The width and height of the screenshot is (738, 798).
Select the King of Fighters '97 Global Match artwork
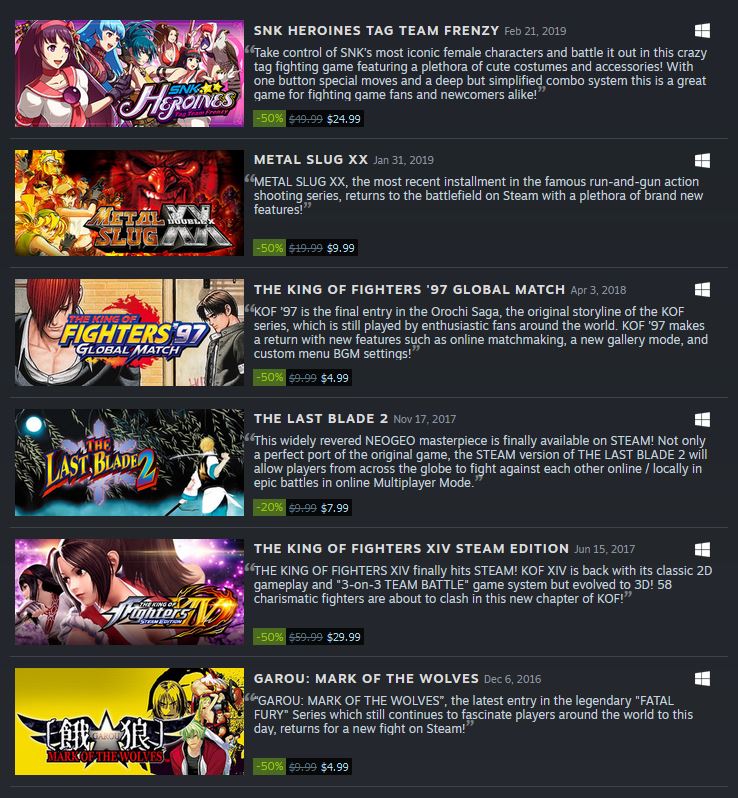(x=129, y=332)
